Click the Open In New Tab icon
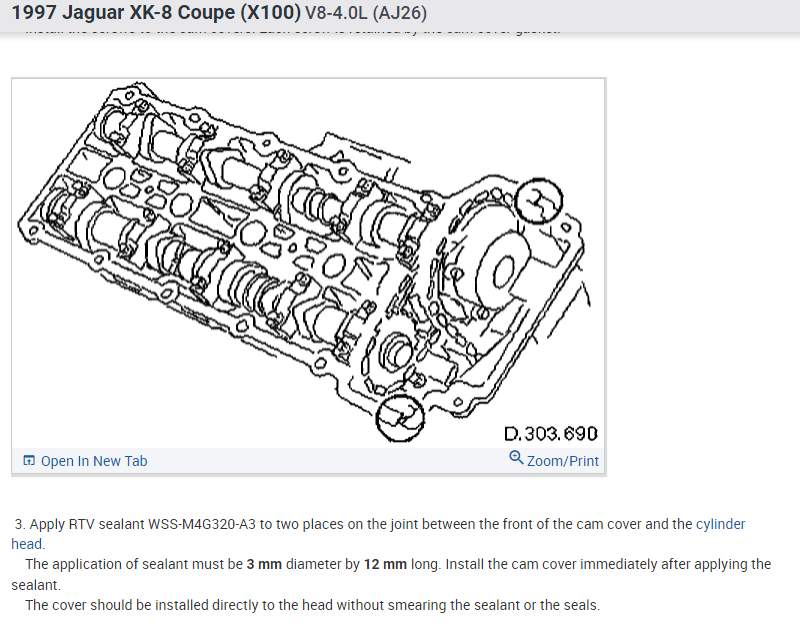The image size is (800, 637). click(29, 461)
